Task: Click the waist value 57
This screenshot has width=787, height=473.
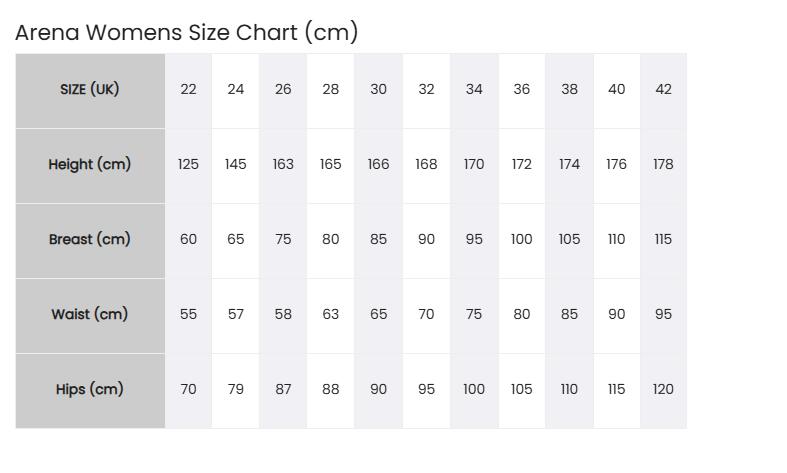Action: tap(235, 316)
